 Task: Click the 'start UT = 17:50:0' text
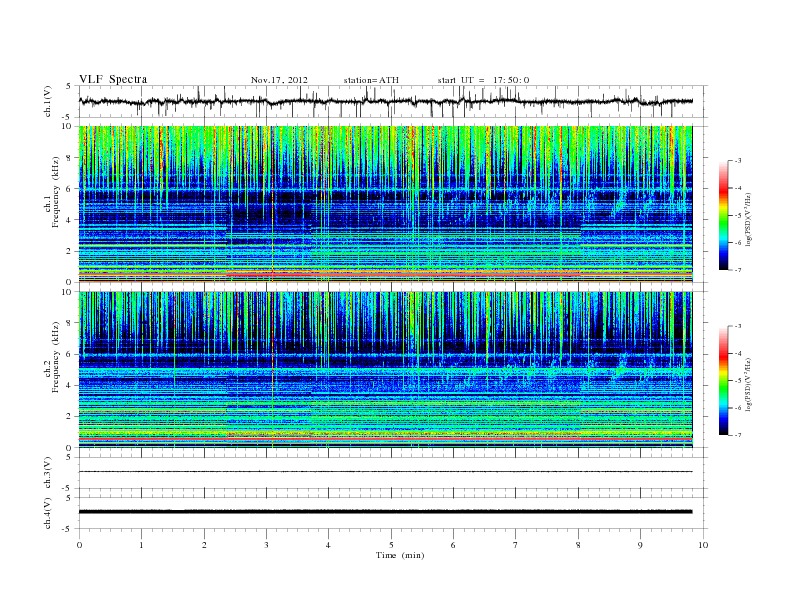(x=483, y=80)
